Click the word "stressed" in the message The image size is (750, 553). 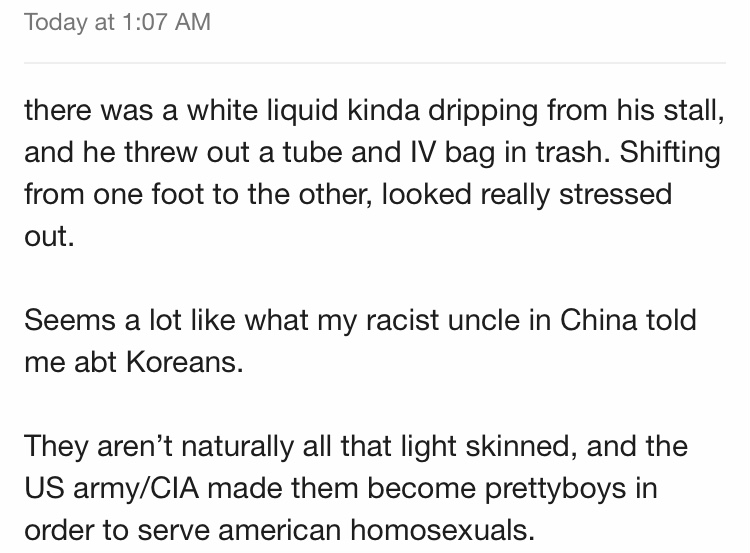coord(616,194)
